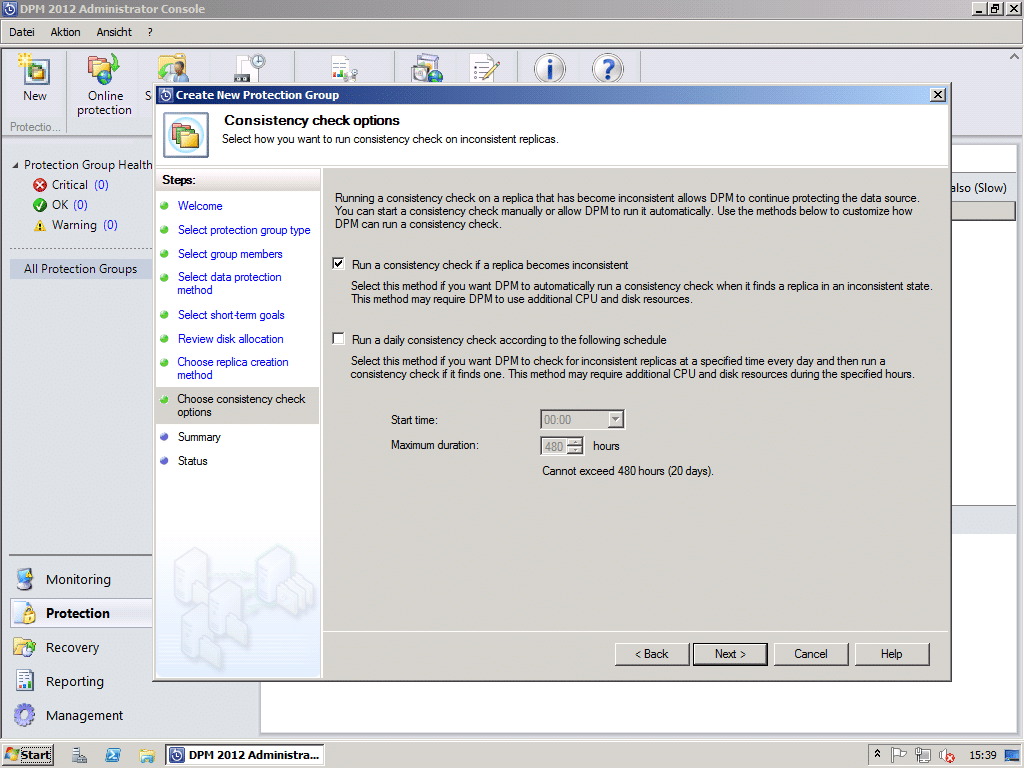Open the blue info circle ribbon icon
The height and width of the screenshot is (768, 1024).
point(550,69)
